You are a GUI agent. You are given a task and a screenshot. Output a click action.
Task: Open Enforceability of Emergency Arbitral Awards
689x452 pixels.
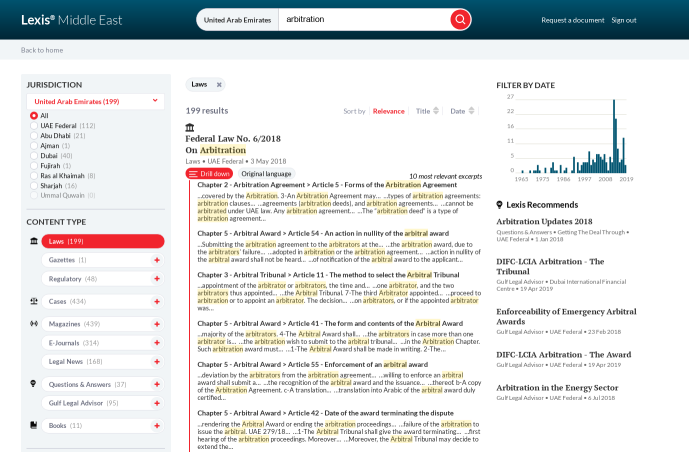point(566,316)
